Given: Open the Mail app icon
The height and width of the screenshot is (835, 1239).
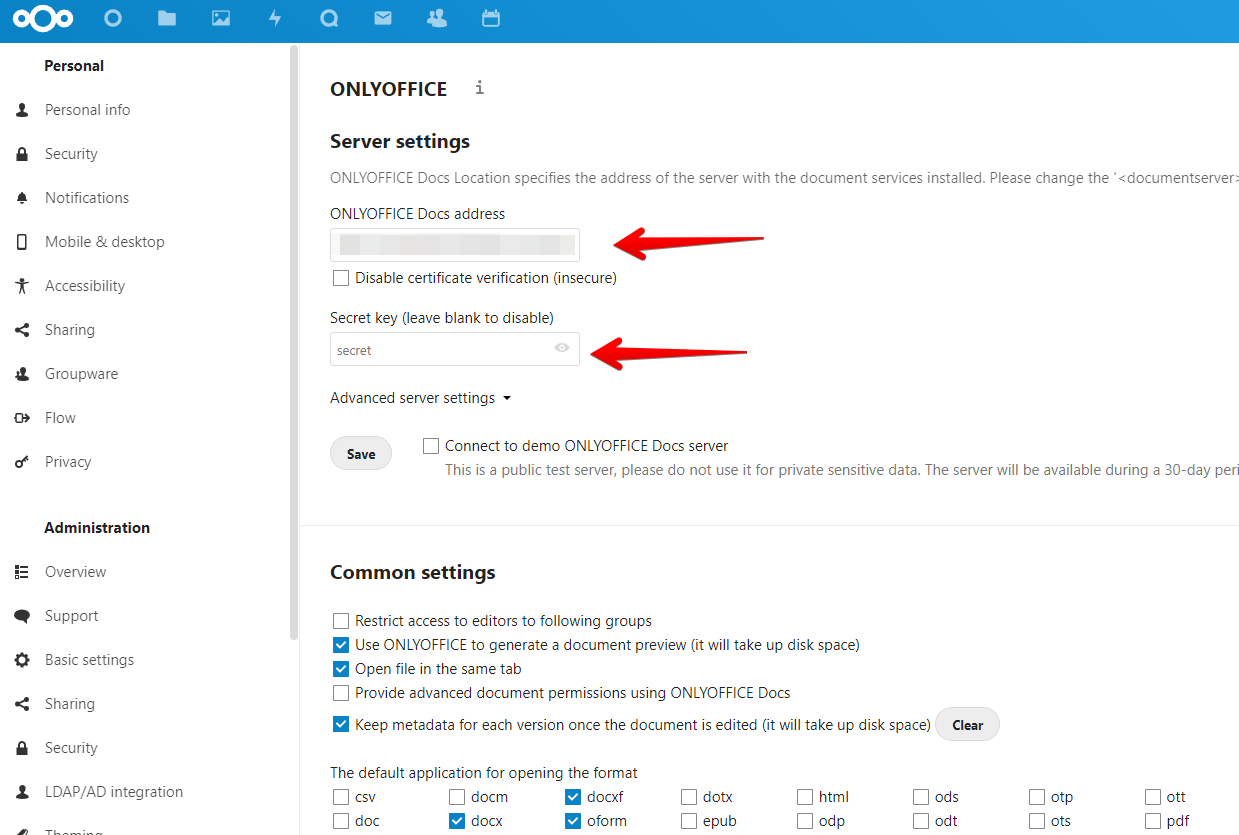Looking at the screenshot, I should [383, 18].
